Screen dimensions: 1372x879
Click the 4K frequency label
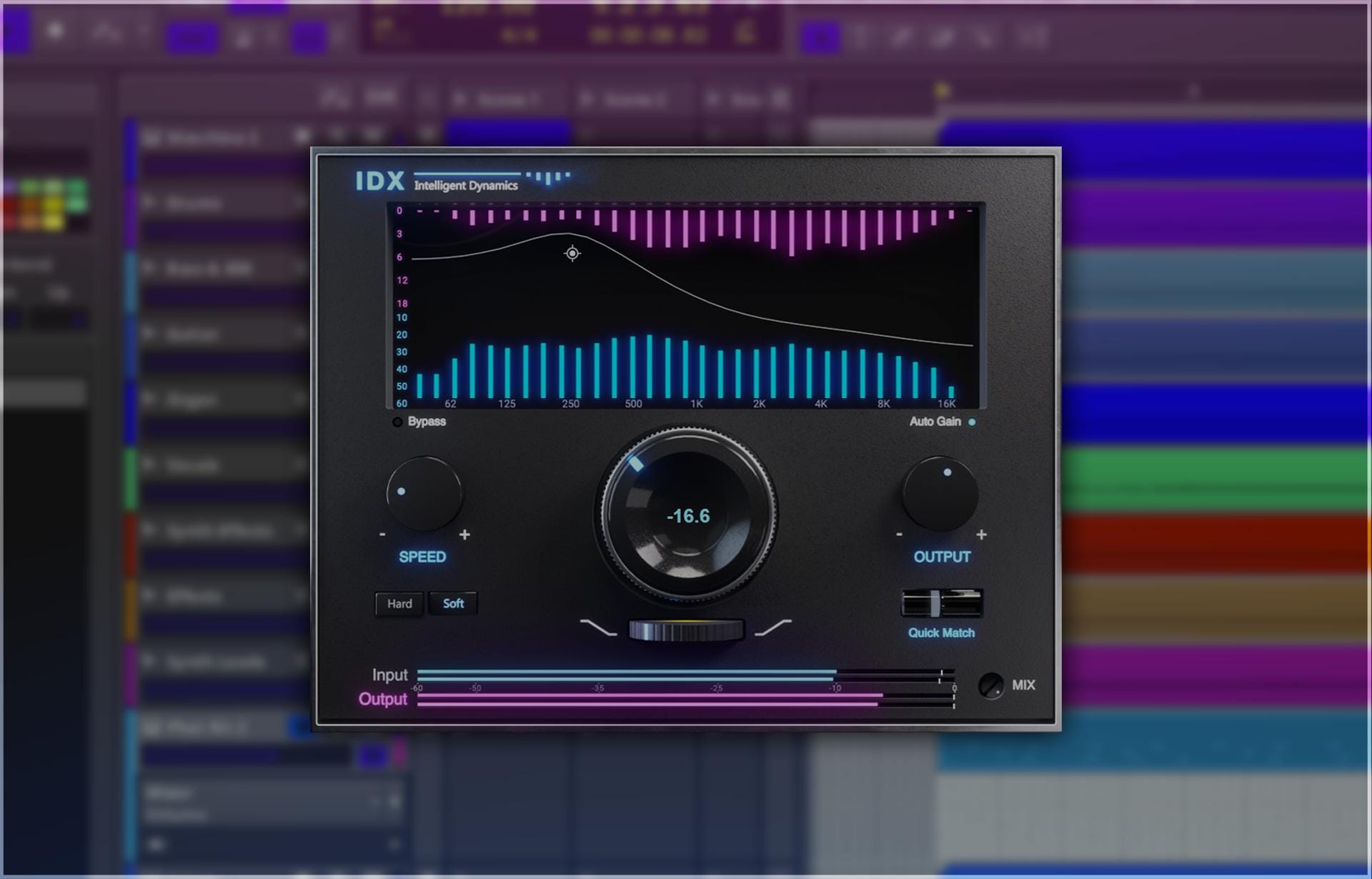click(x=821, y=404)
